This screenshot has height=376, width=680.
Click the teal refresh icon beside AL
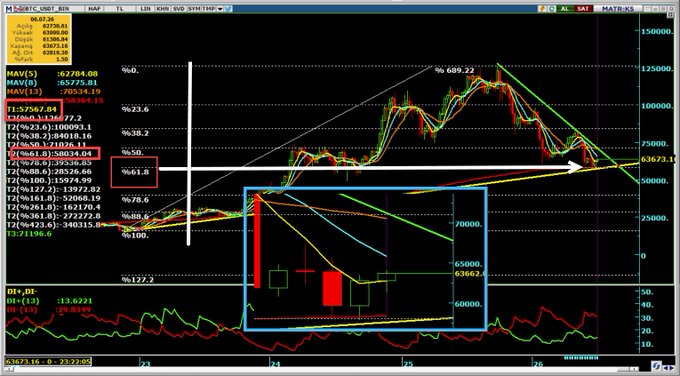[552, 9]
